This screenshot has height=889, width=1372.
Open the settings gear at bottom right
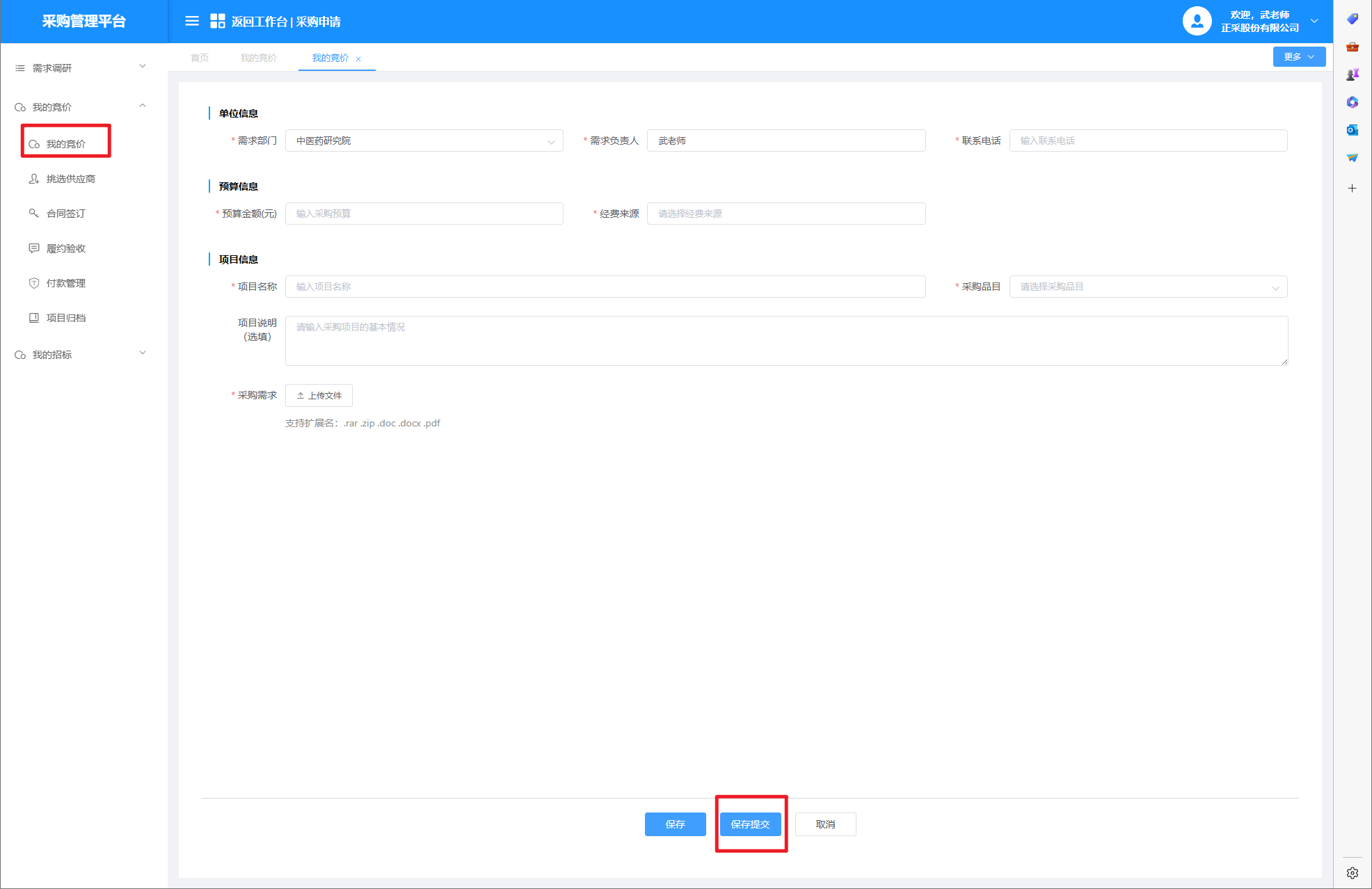pyautogui.click(x=1352, y=873)
